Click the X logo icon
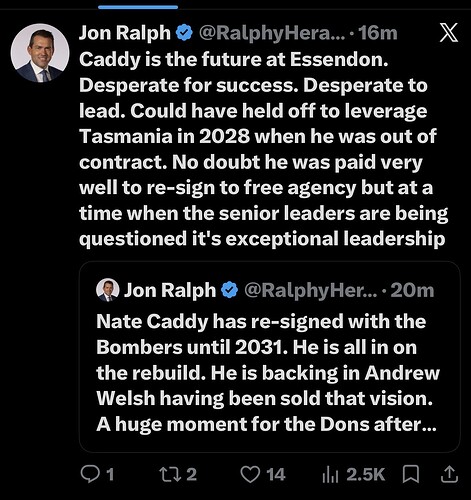This screenshot has height=500, width=471. coord(448,33)
